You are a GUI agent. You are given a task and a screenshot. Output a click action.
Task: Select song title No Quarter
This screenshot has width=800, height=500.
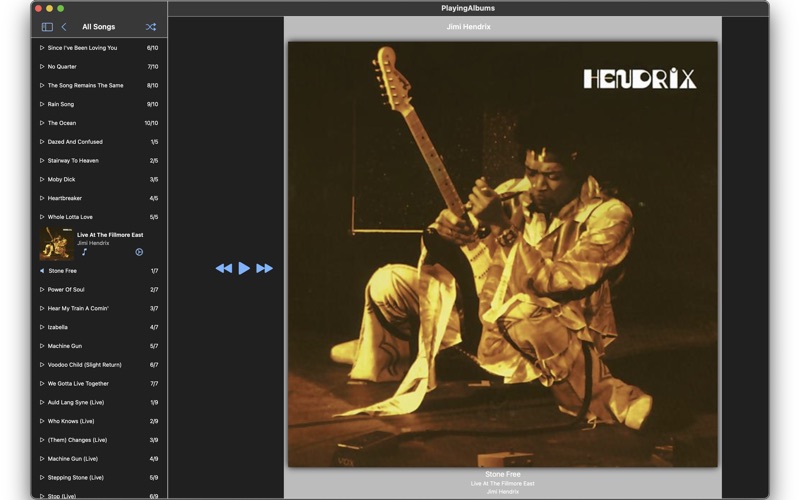click(x=62, y=67)
